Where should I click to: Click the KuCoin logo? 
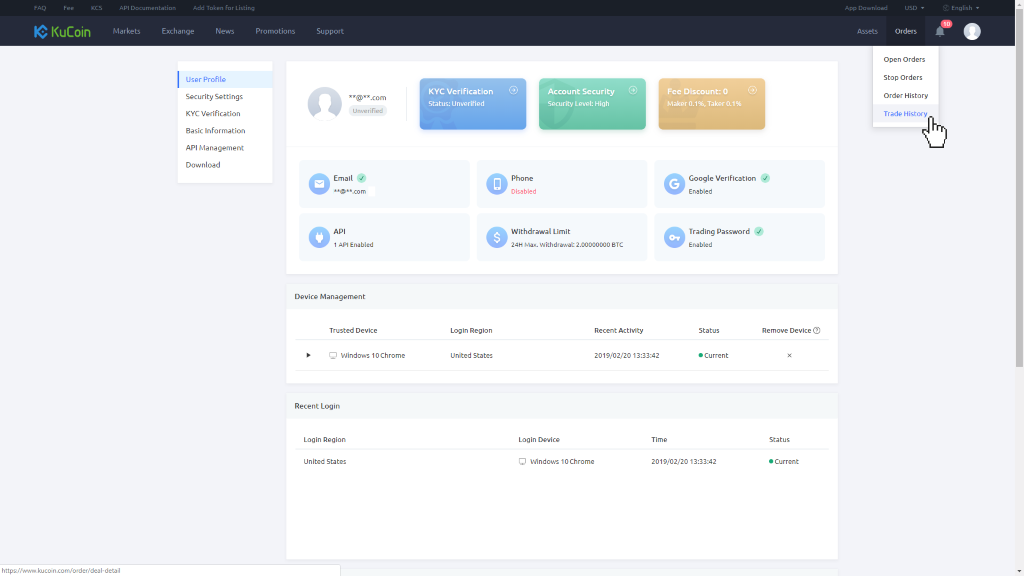point(62,31)
